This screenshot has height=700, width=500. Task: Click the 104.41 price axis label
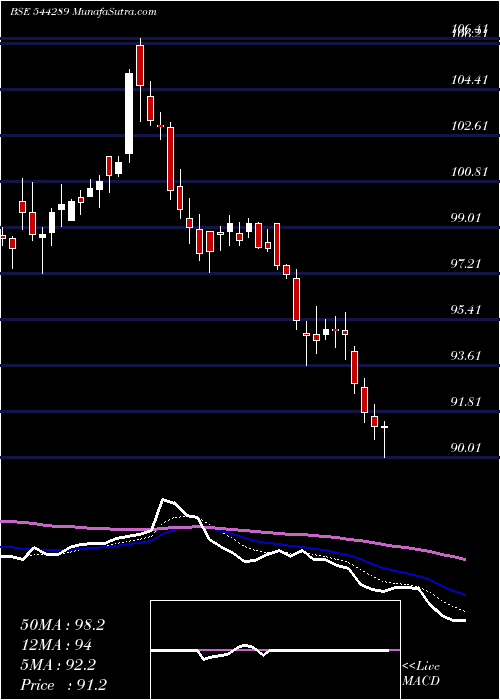point(469,80)
